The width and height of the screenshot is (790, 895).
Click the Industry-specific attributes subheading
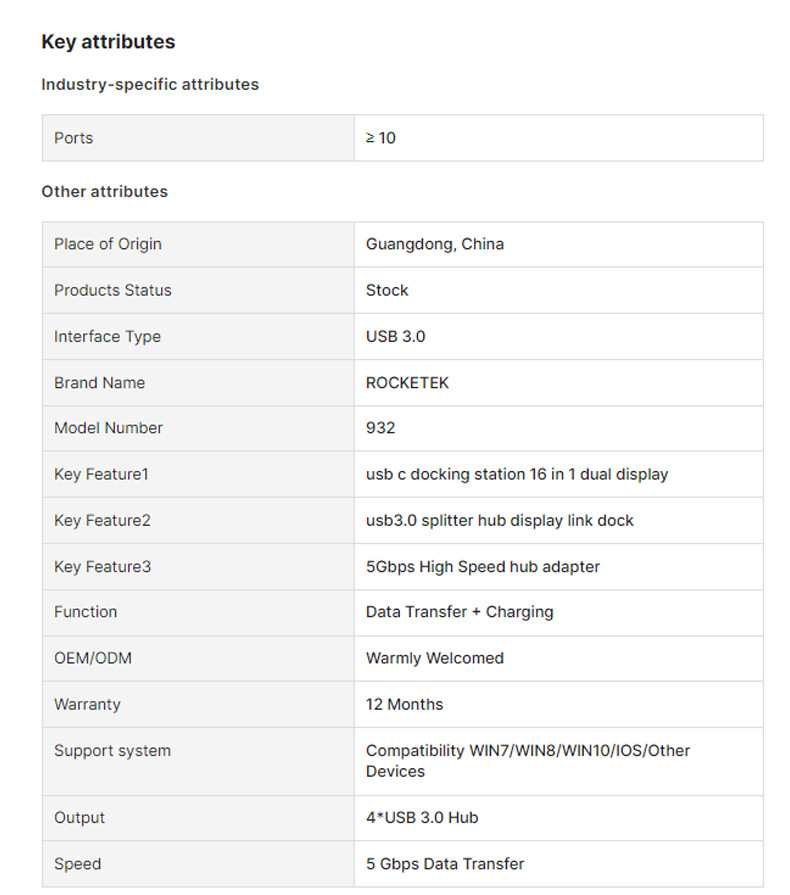[x=150, y=85]
